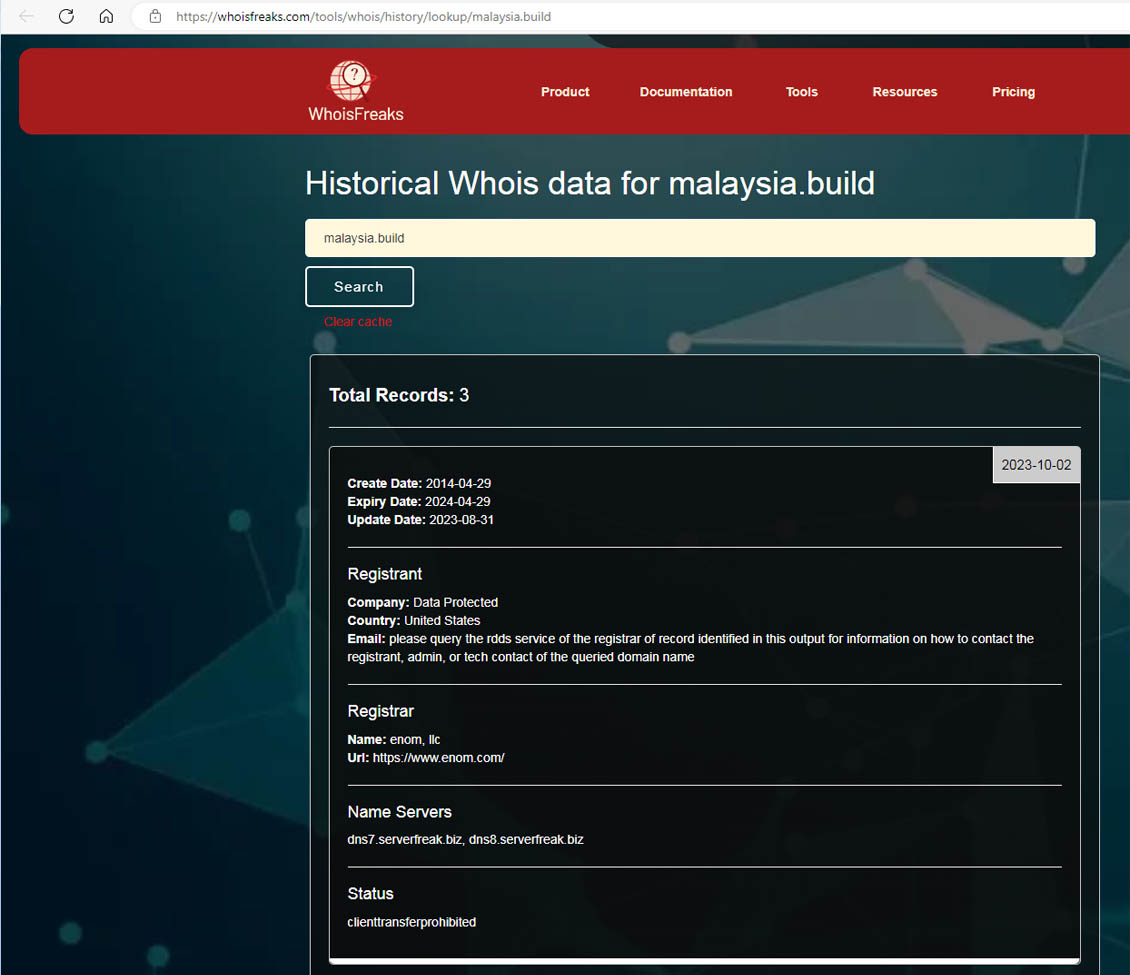The width and height of the screenshot is (1130, 975).
Task: Open the Resources menu
Action: pos(904,92)
